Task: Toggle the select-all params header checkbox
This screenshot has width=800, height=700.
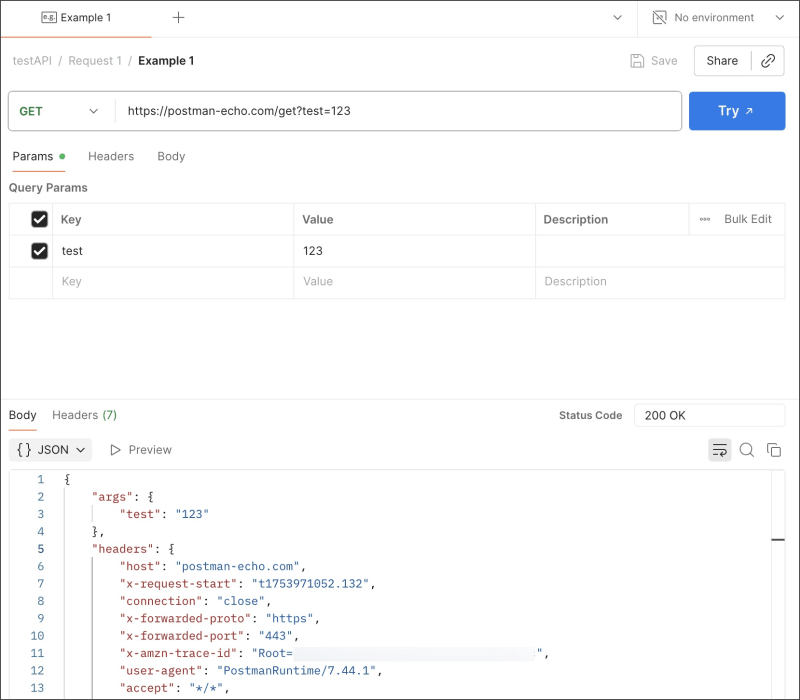Action: coord(40,219)
